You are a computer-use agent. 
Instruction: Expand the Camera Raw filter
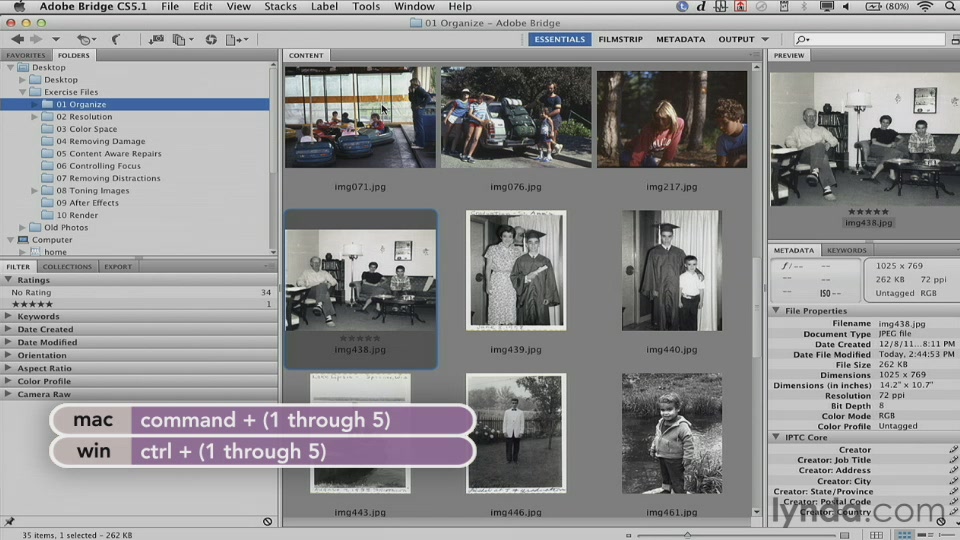9,394
